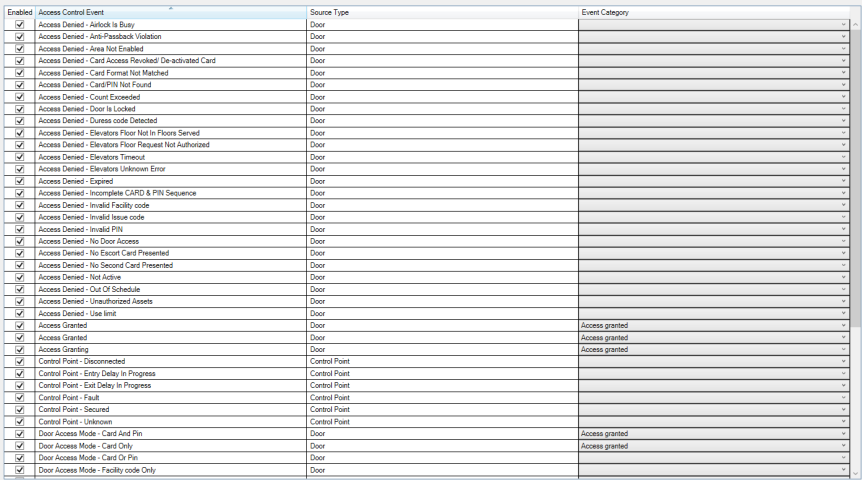The height and width of the screenshot is (480, 862).
Task: Click the Enabled column header
Action: [x=19, y=12]
